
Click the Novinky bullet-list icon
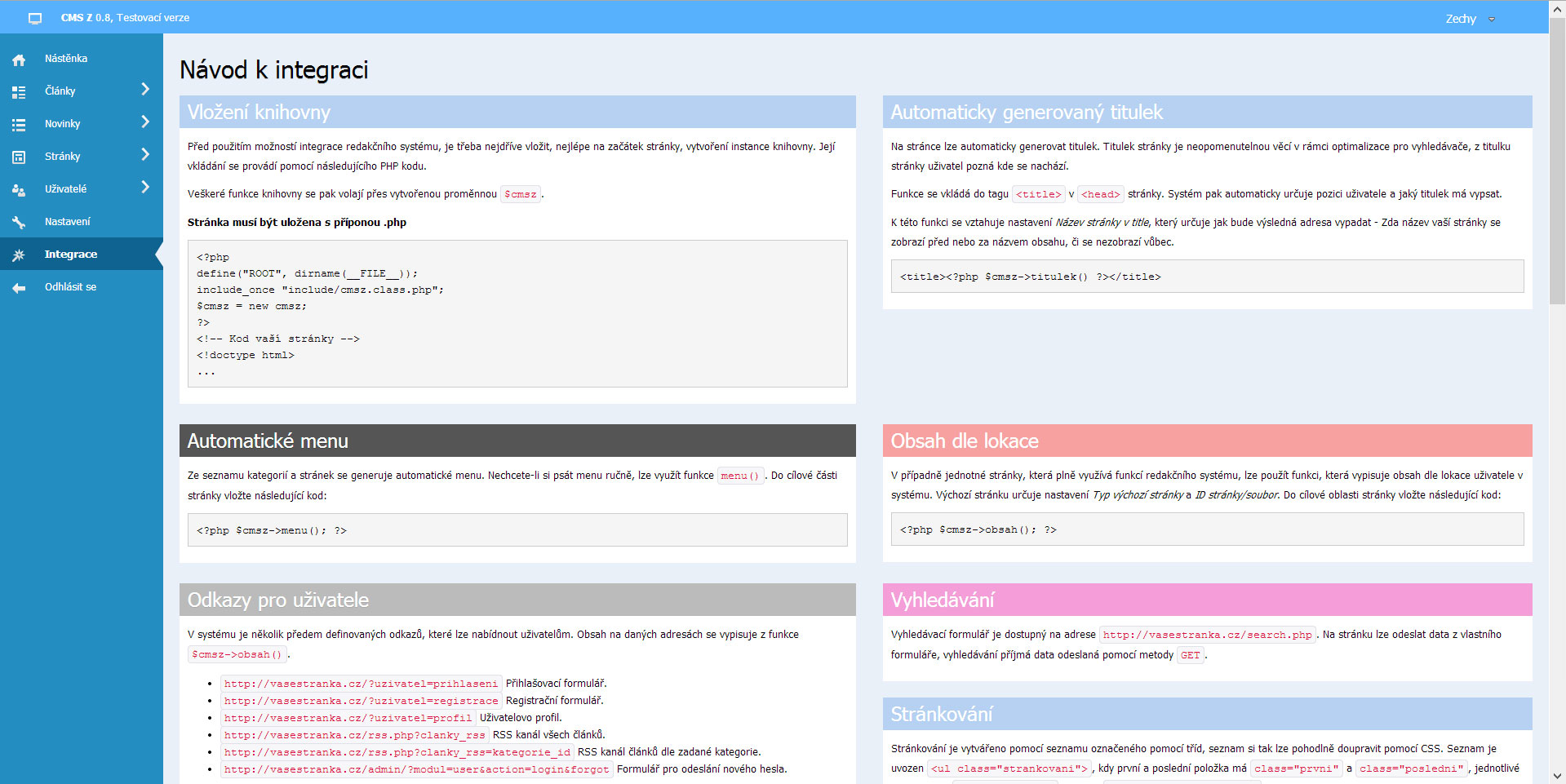point(19,125)
